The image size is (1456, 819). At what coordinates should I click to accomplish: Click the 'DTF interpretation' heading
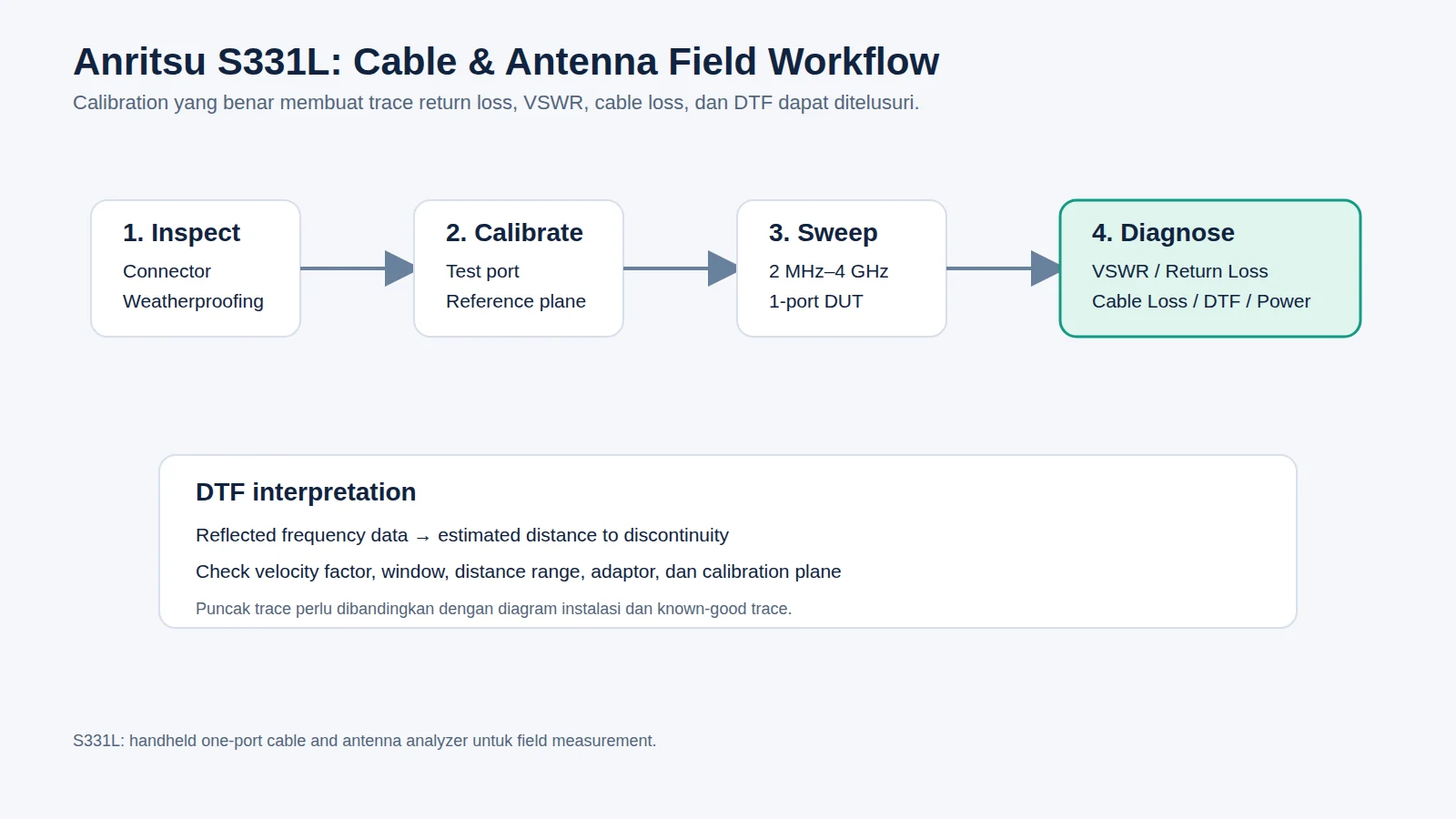306,492
